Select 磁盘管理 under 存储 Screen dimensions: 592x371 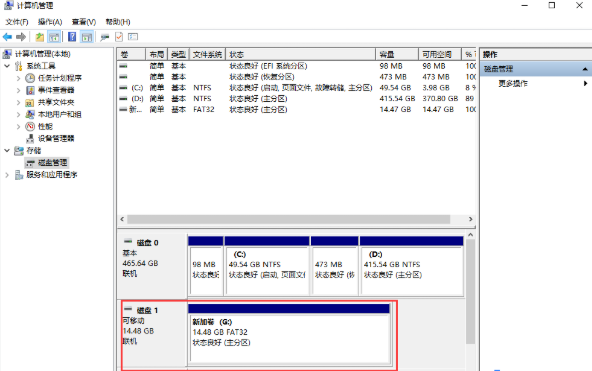52,163
